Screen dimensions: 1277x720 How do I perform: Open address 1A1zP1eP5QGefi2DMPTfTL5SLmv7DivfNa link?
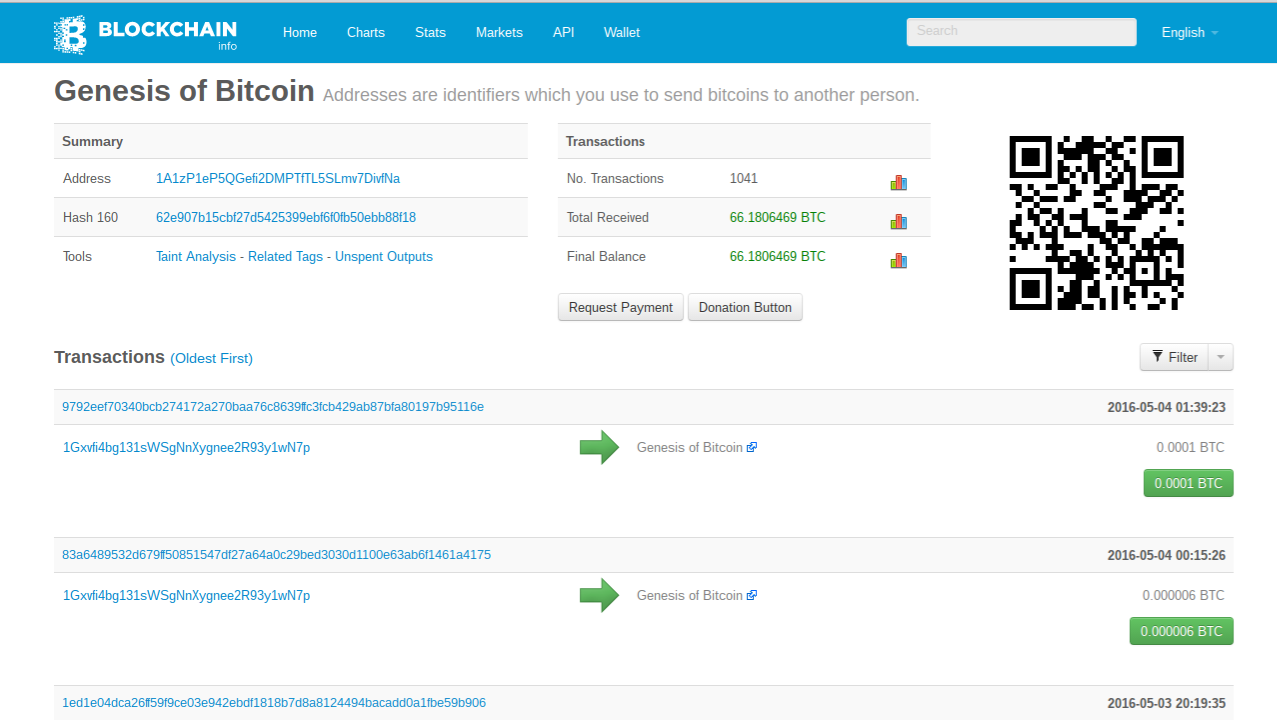[278, 178]
